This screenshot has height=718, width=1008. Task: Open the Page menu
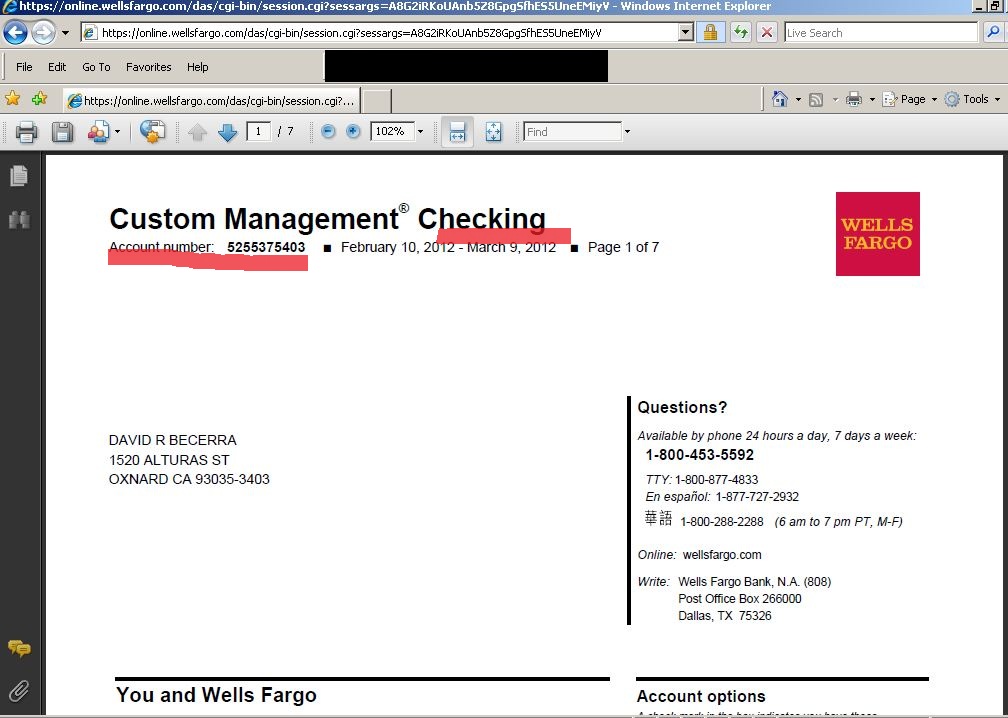click(x=909, y=99)
